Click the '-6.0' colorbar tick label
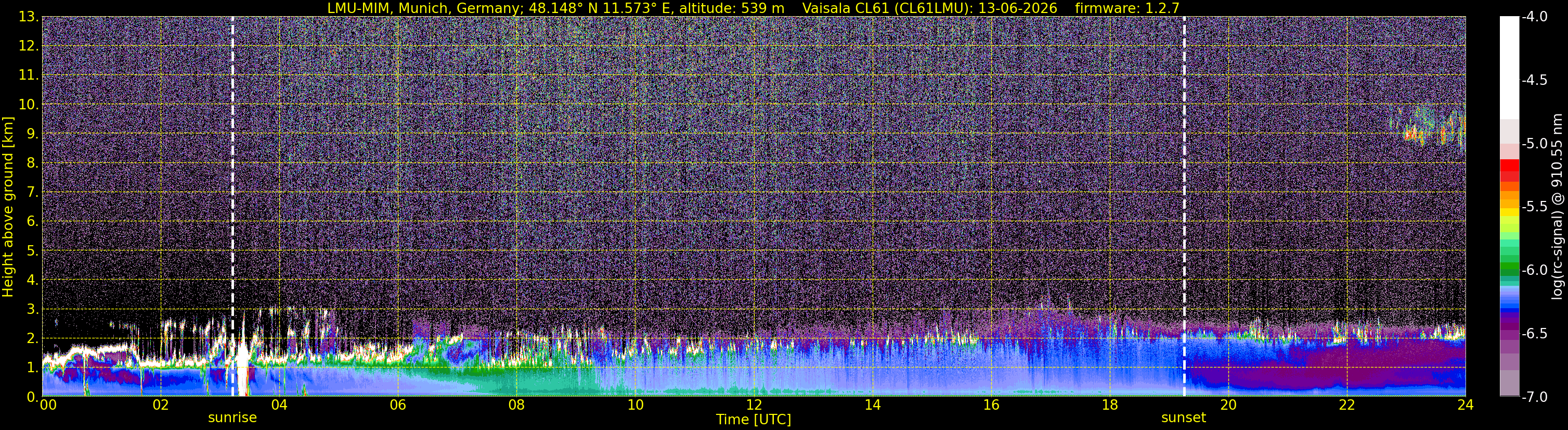This screenshot has width=1568, height=430. click(1534, 270)
